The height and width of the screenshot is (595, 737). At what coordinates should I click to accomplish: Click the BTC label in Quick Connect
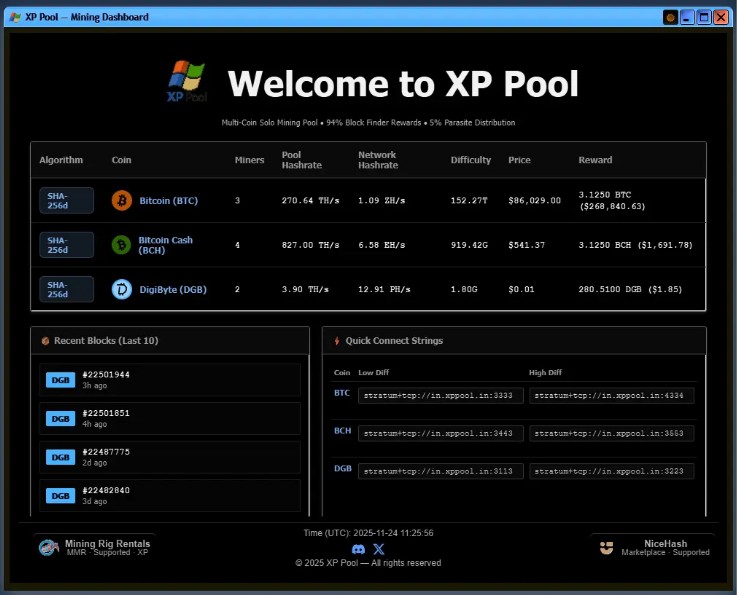coord(342,393)
